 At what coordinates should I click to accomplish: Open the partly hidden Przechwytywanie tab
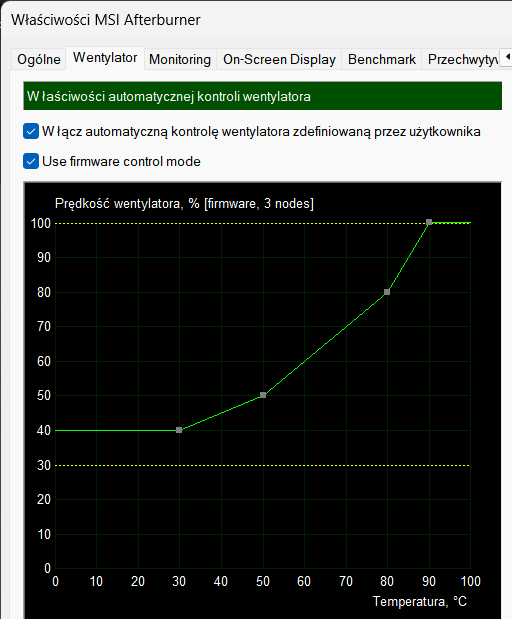click(x=461, y=60)
